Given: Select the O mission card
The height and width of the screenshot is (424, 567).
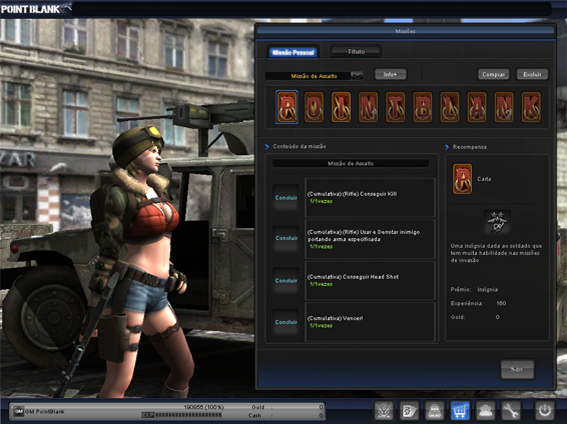Looking at the screenshot, I should tap(314, 107).
